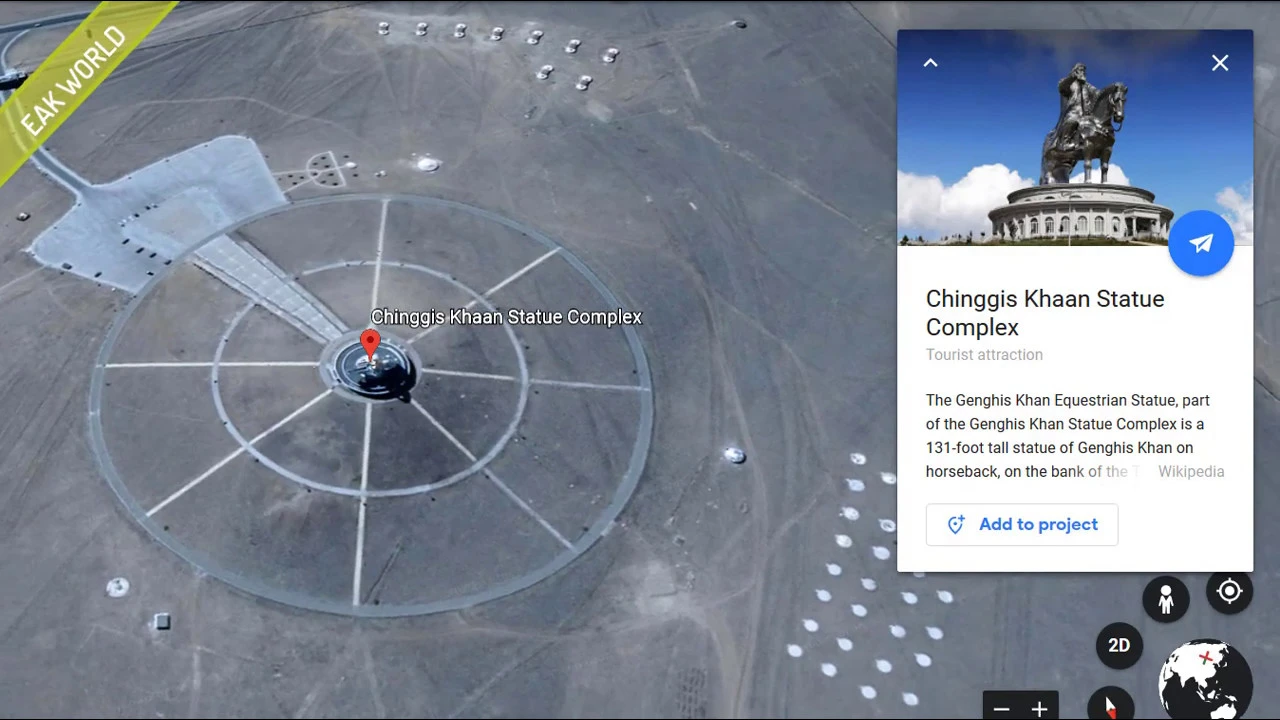Select the red map pin marker

(x=370, y=347)
